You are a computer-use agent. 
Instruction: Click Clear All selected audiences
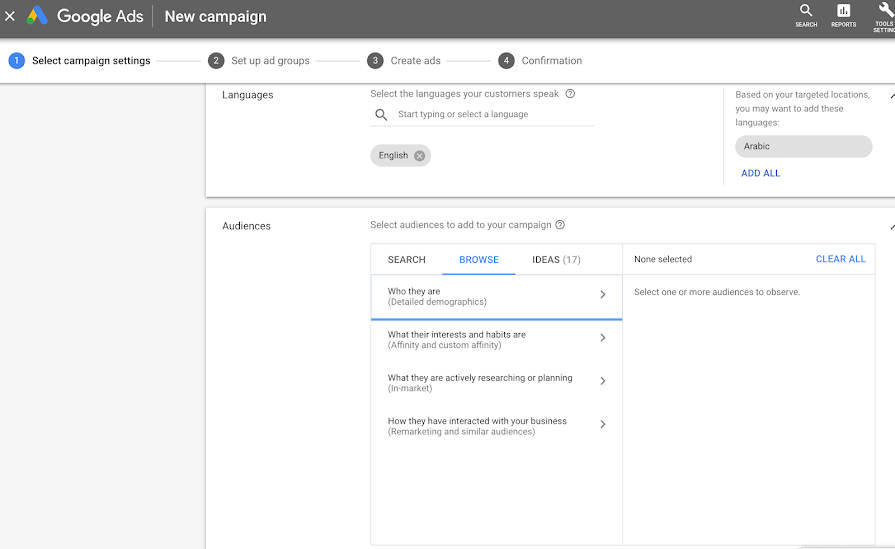pyautogui.click(x=840, y=259)
